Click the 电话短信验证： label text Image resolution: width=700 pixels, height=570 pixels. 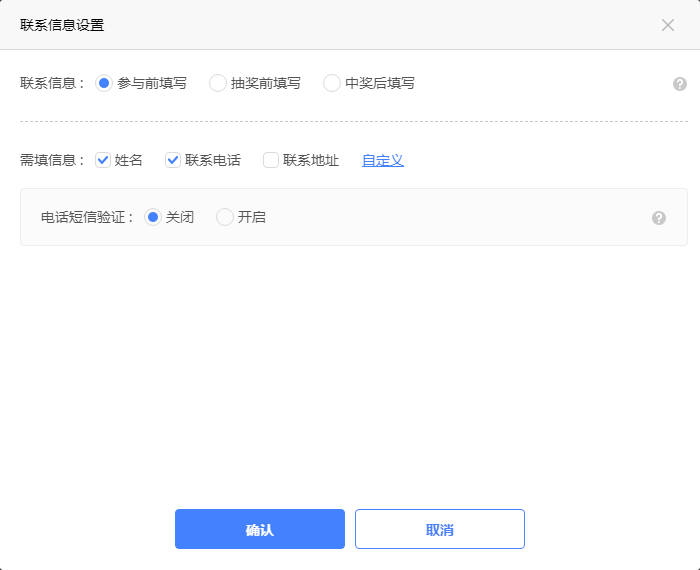88,217
